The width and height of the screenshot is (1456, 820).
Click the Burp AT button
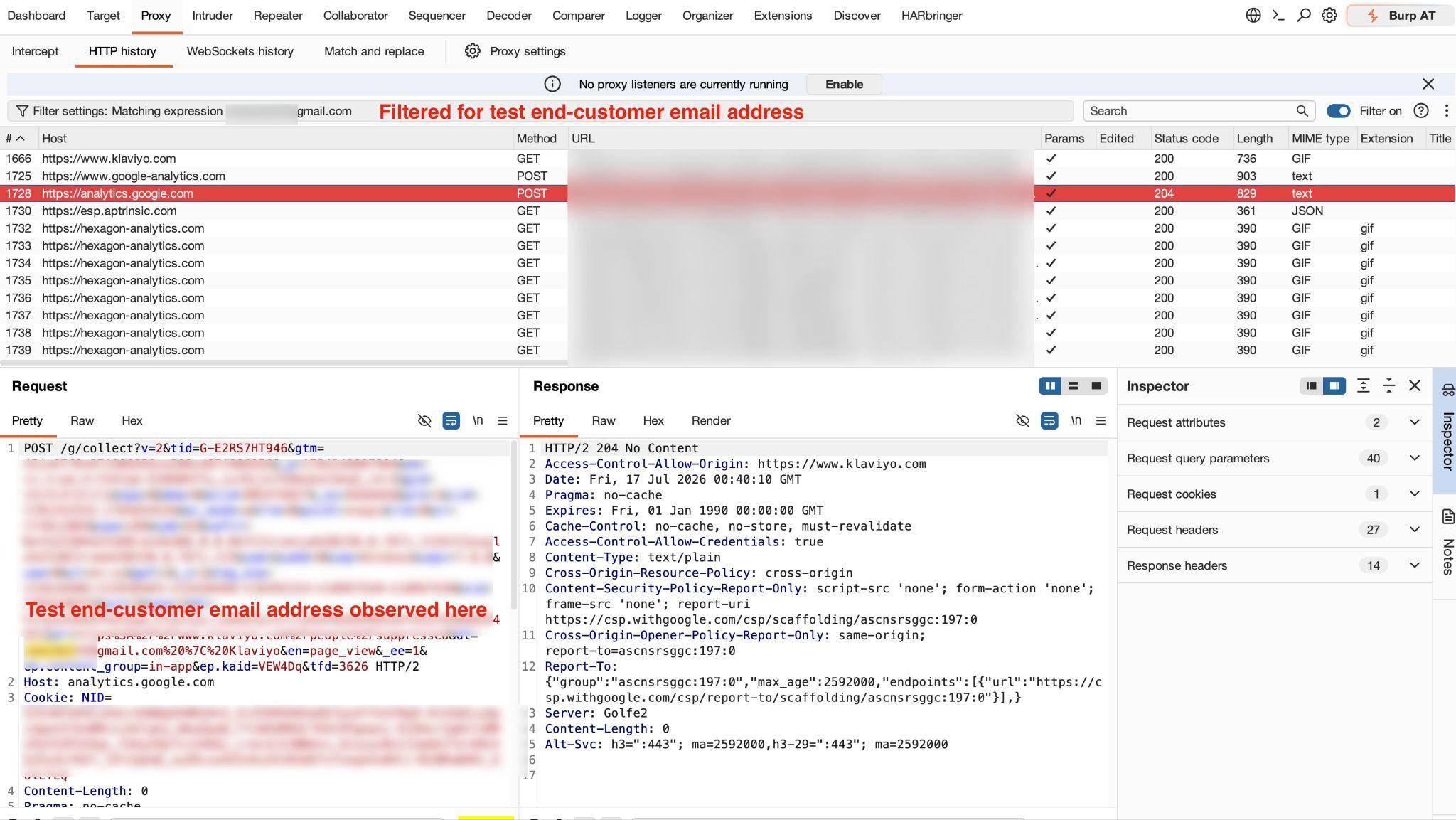[x=1400, y=16]
